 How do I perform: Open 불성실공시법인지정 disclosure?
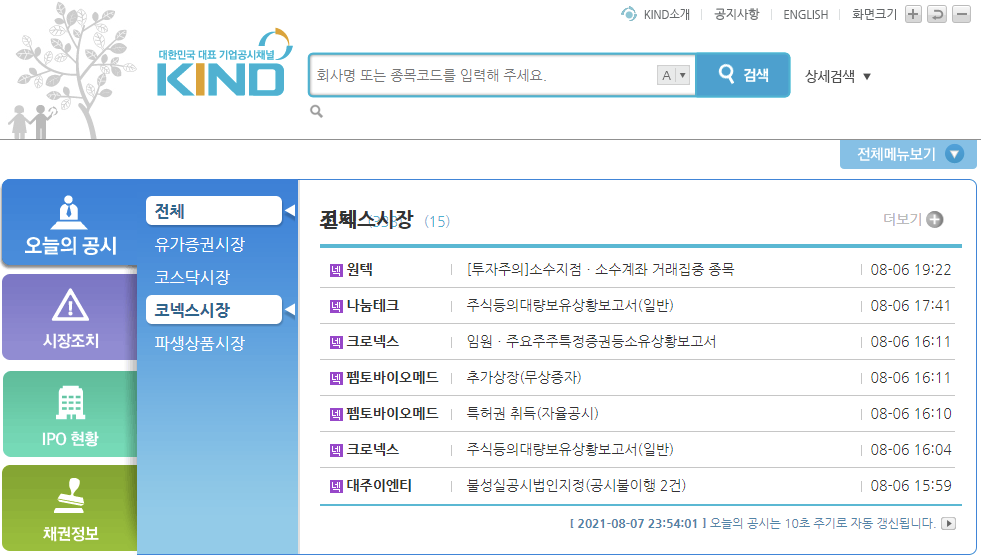(576, 485)
